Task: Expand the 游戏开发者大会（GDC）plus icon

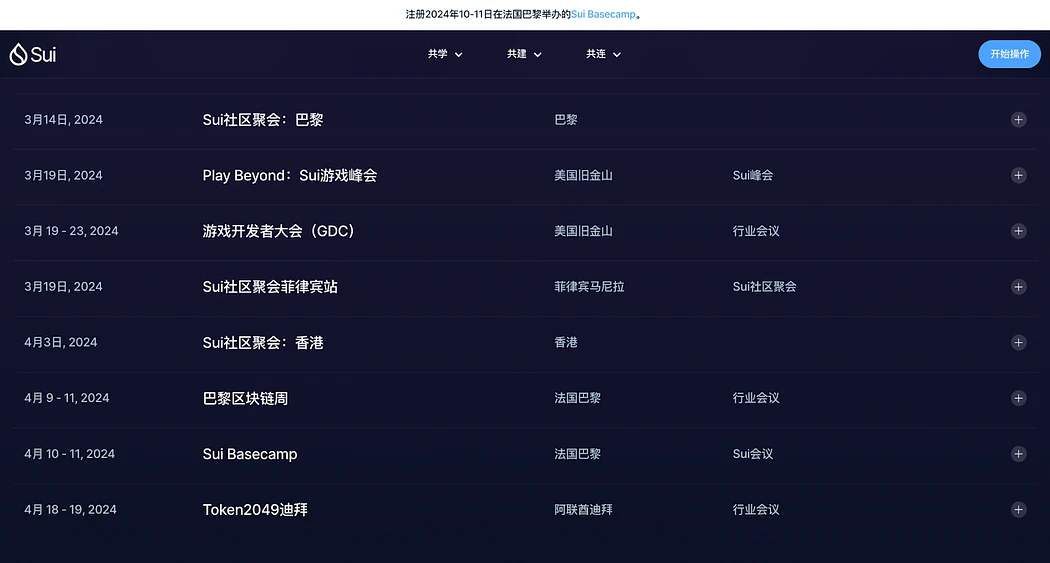Action: coord(1019,231)
